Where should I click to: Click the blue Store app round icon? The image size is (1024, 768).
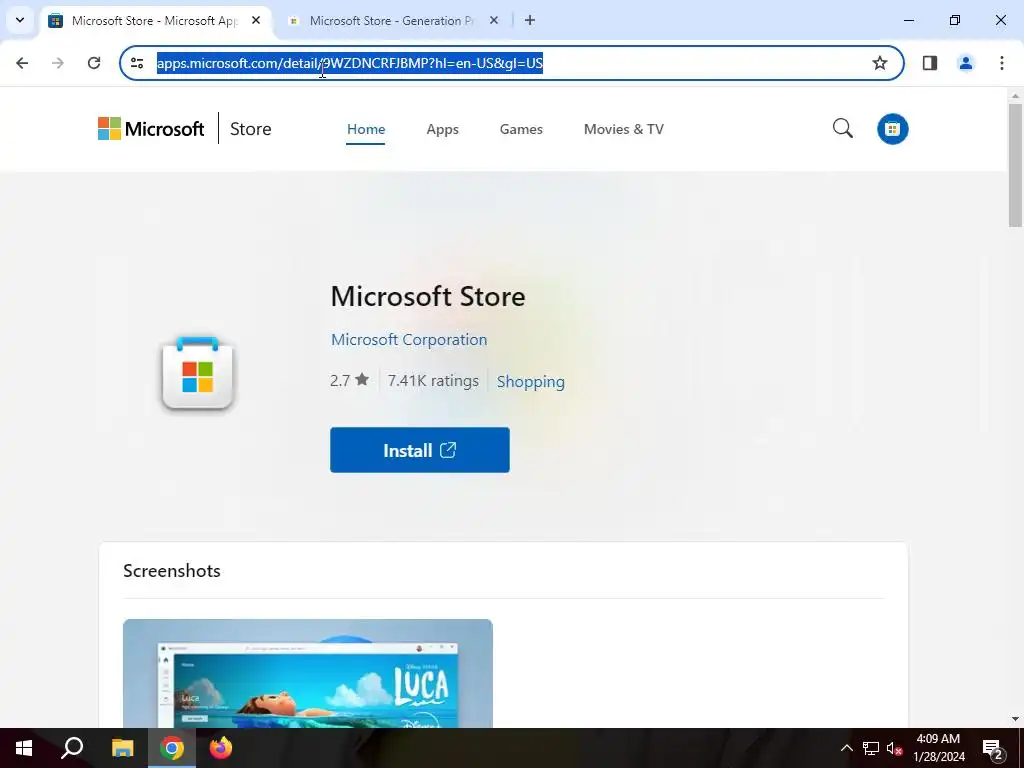click(893, 129)
